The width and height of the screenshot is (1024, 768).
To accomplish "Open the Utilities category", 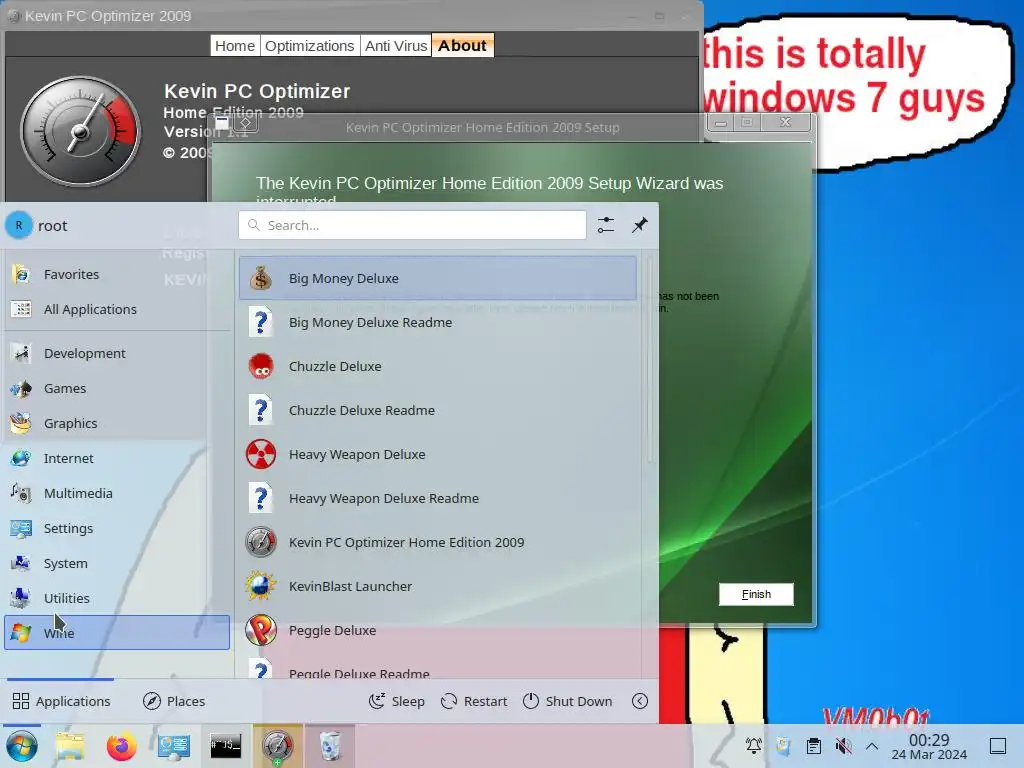I will 117,598.
